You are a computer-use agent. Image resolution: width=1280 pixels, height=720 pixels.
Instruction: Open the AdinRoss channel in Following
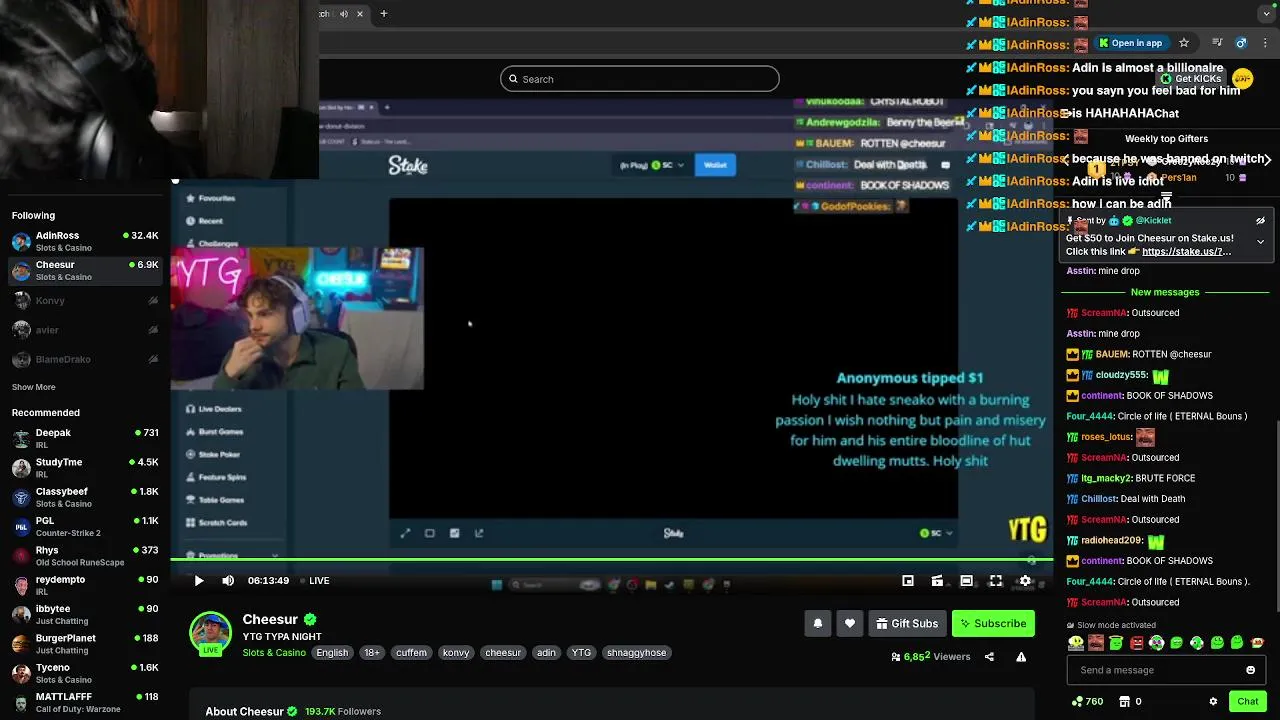pos(85,241)
